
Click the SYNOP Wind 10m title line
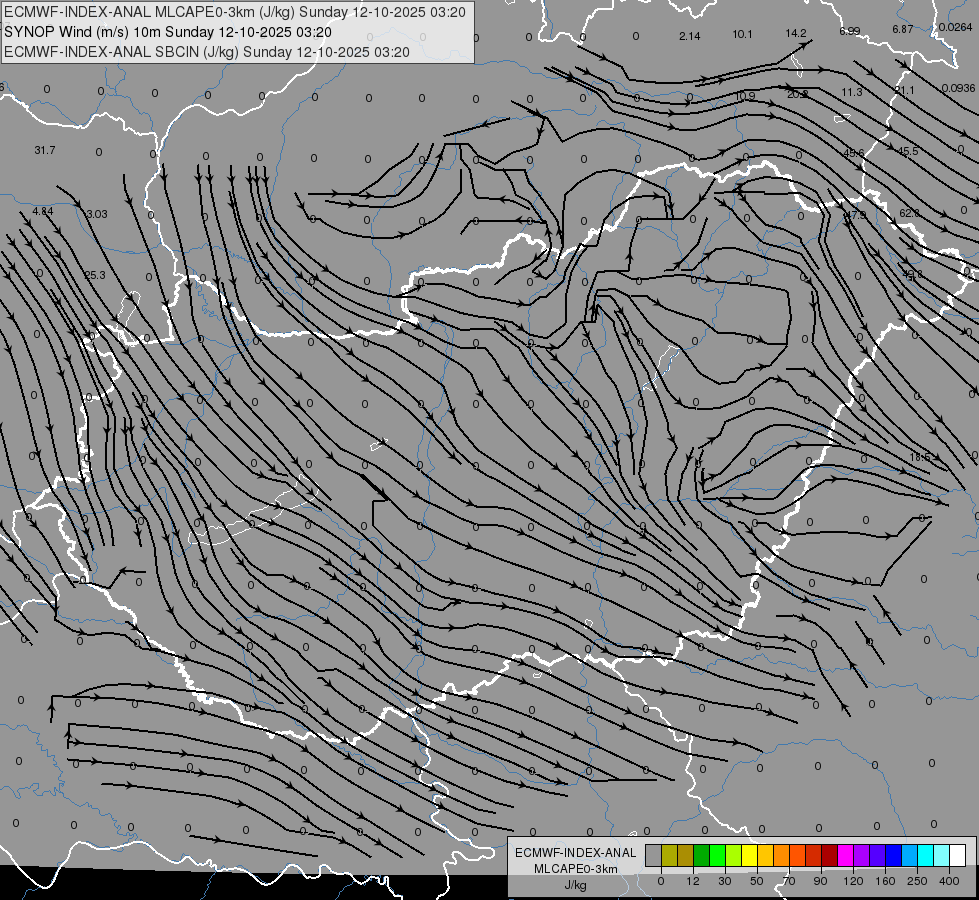click(x=168, y=32)
